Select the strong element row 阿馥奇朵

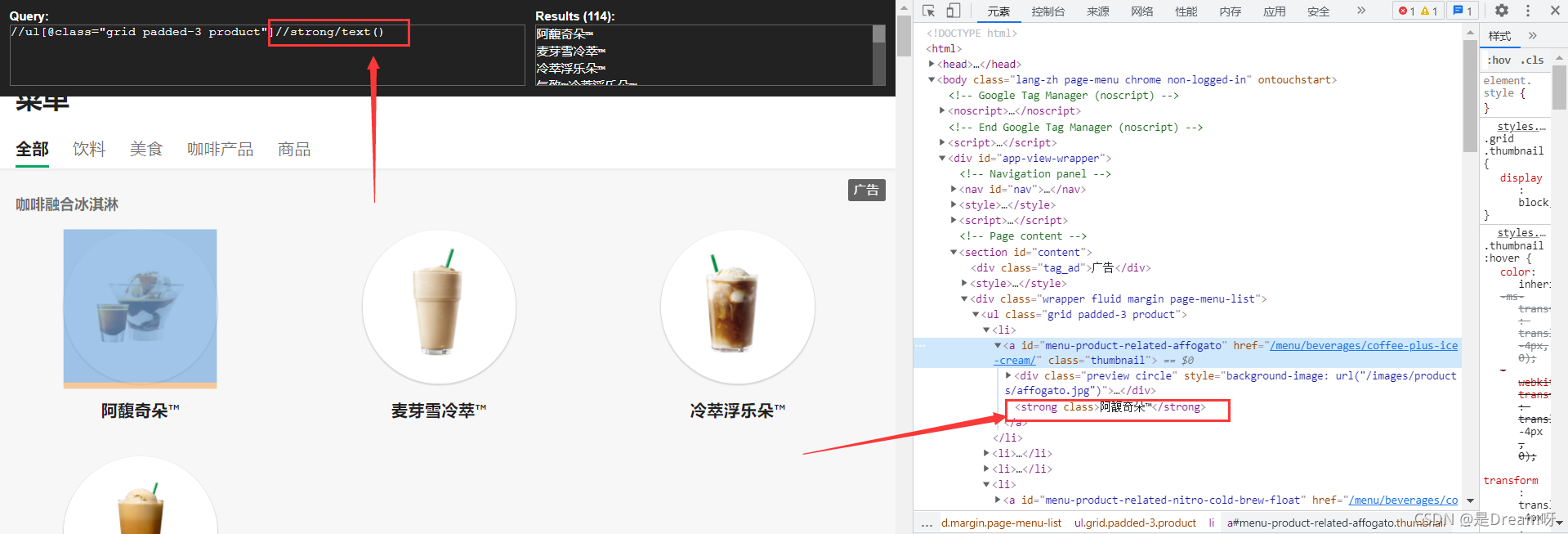[x=1110, y=407]
